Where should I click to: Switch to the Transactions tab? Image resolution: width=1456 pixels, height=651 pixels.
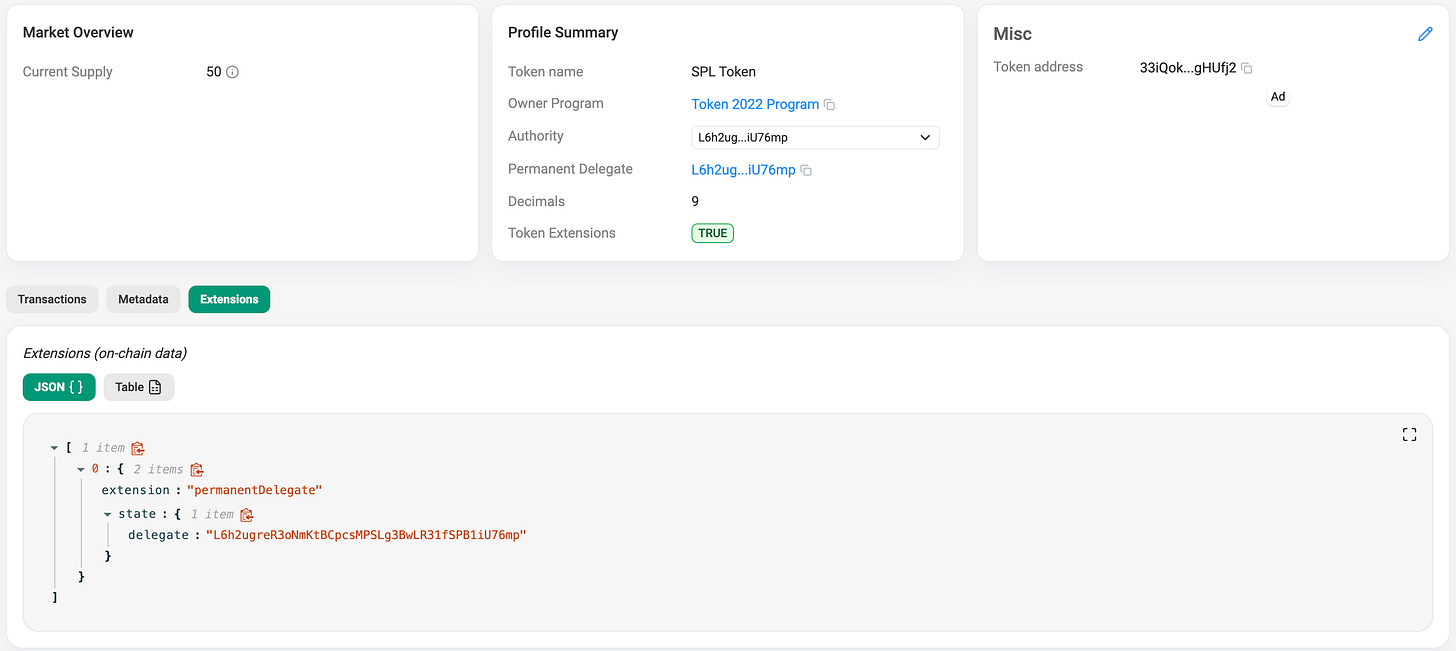point(51,299)
